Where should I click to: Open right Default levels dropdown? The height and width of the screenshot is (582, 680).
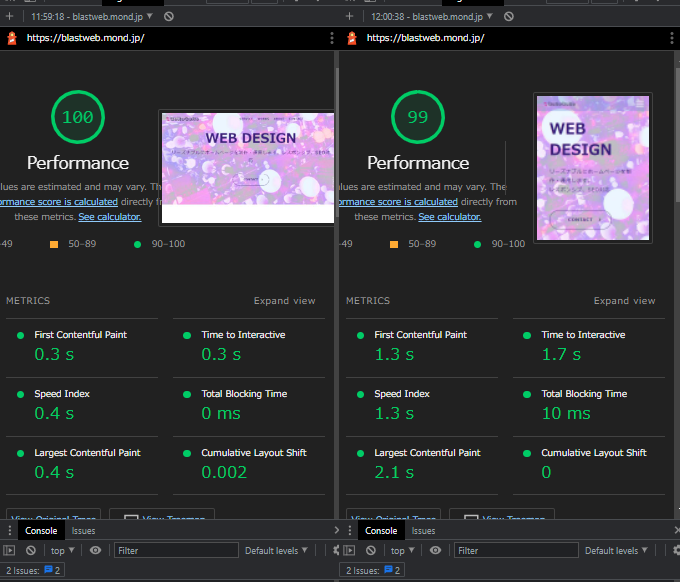(616, 550)
